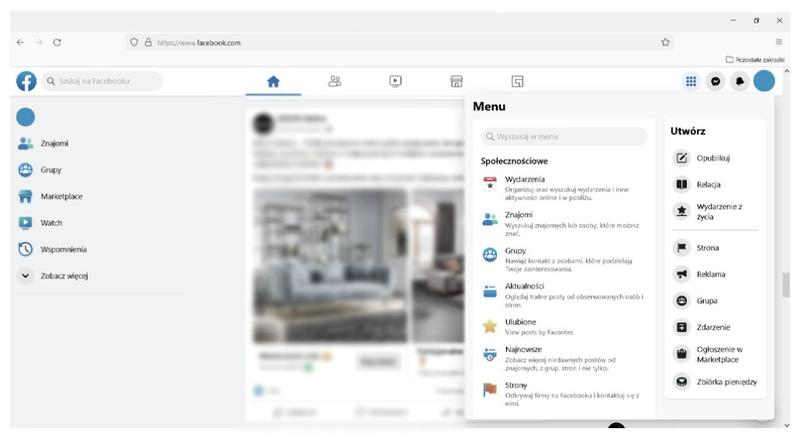800x439 pixels.
Task: Go back with browser back arrow
Action: click(x=20, y=42)
